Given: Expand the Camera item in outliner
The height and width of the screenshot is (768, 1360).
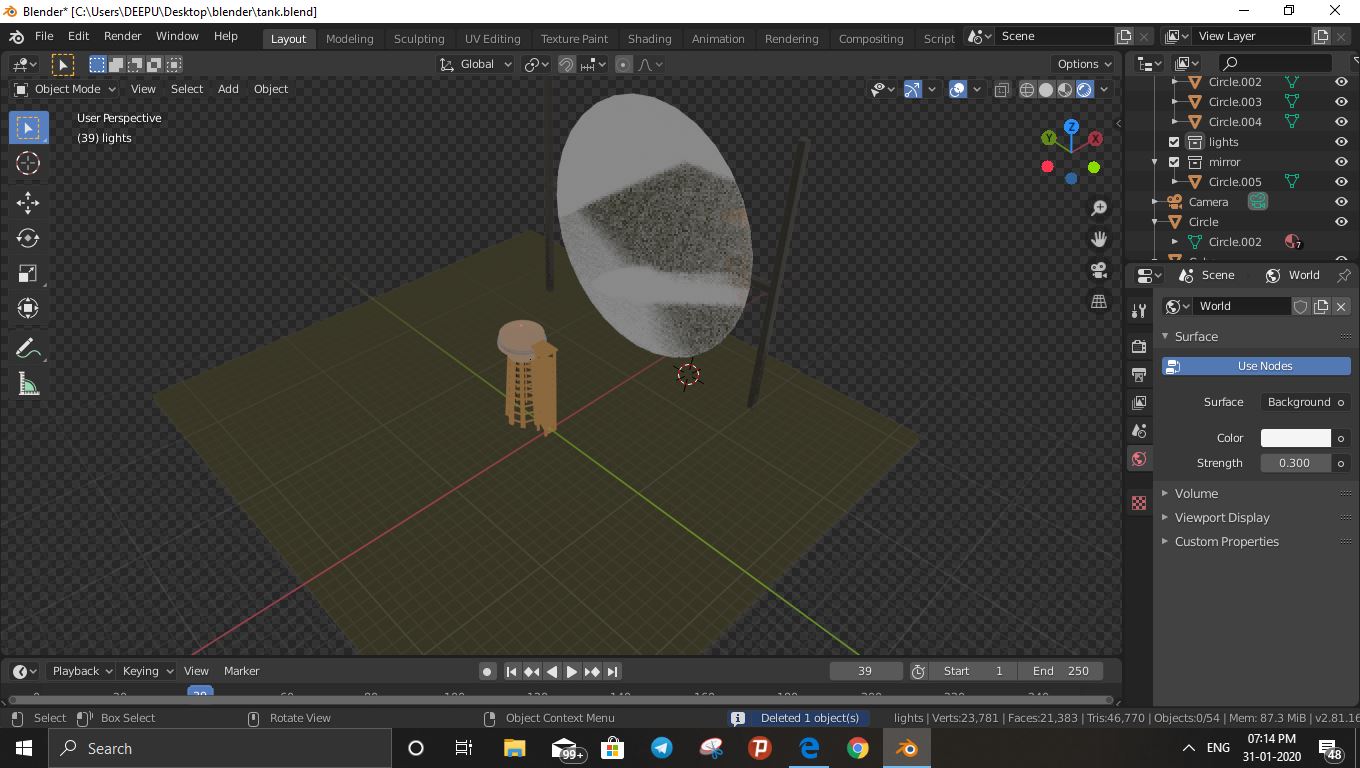Looking at the screenshot, I should (1155, 202).
